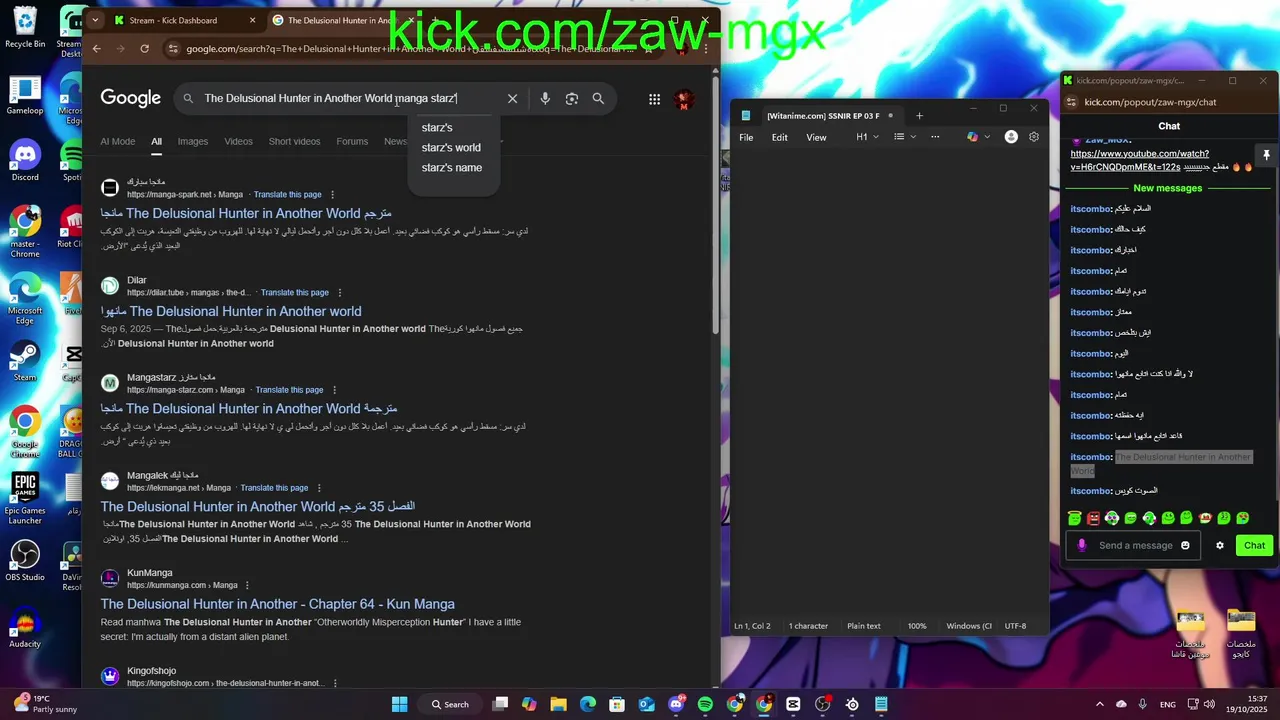
Task: Click the Kingofshojo result favicon
Action: [110, 676]
